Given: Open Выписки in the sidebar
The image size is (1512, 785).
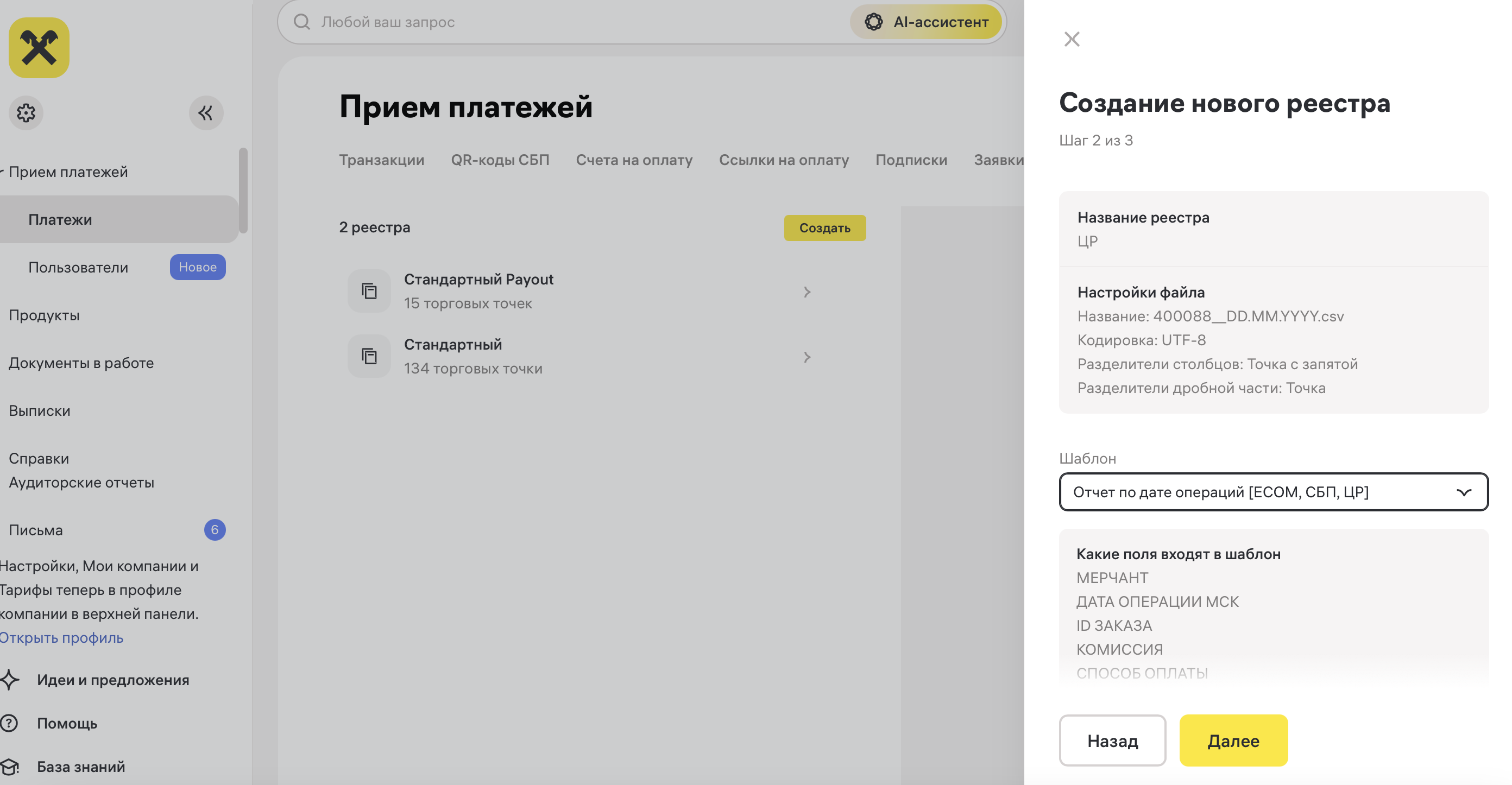Looking at the screenshot, I should 39,411.
